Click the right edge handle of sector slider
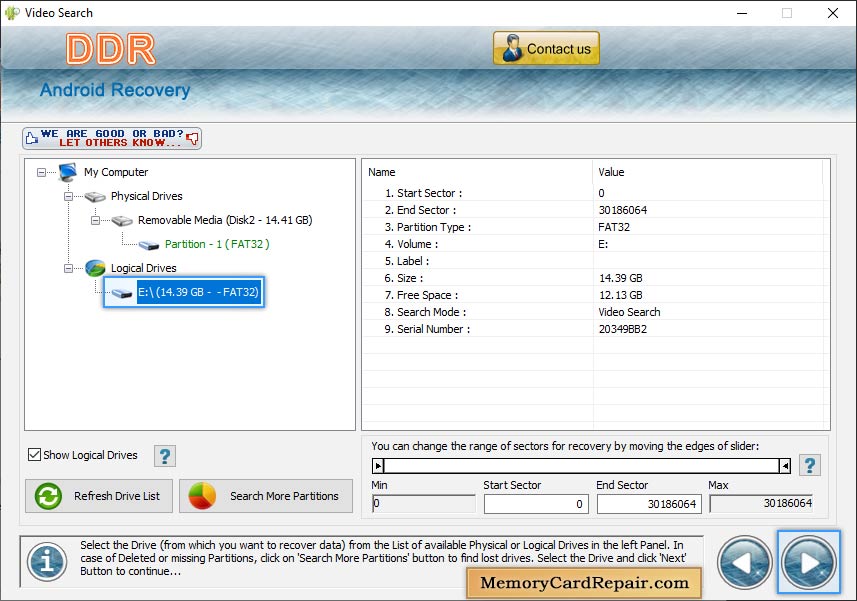 click(785, 466)
